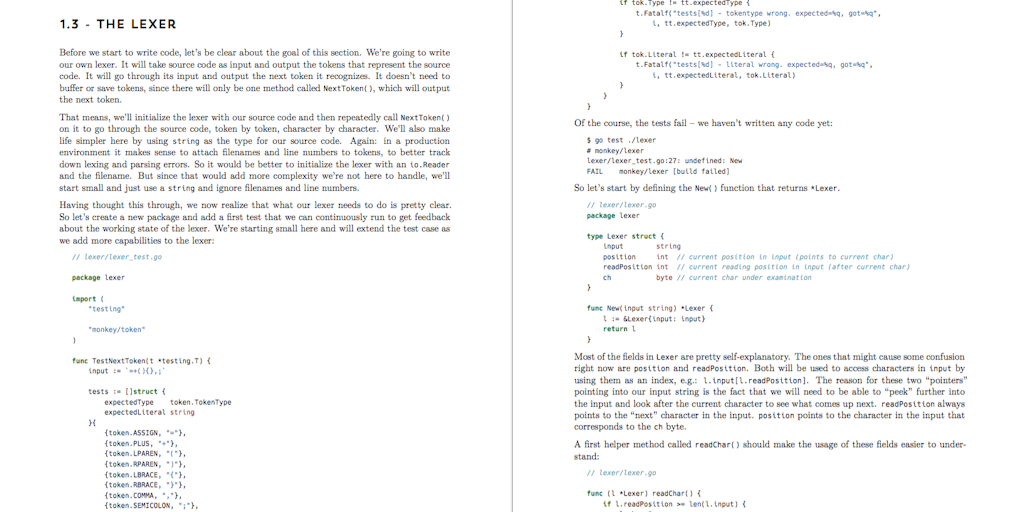Click the "$ go test ./lexer" command line
The width and height of the screenshot is (1024, 512).
pos(622,140)
